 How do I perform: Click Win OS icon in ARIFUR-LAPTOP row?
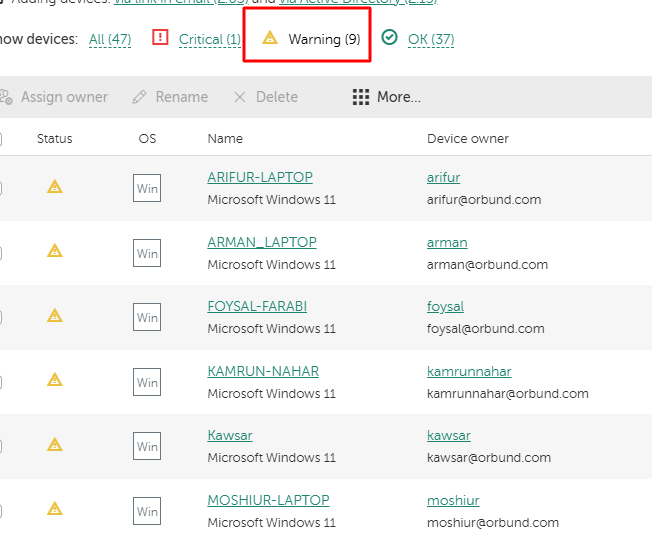pyautogui.click(x=147, y=188)
